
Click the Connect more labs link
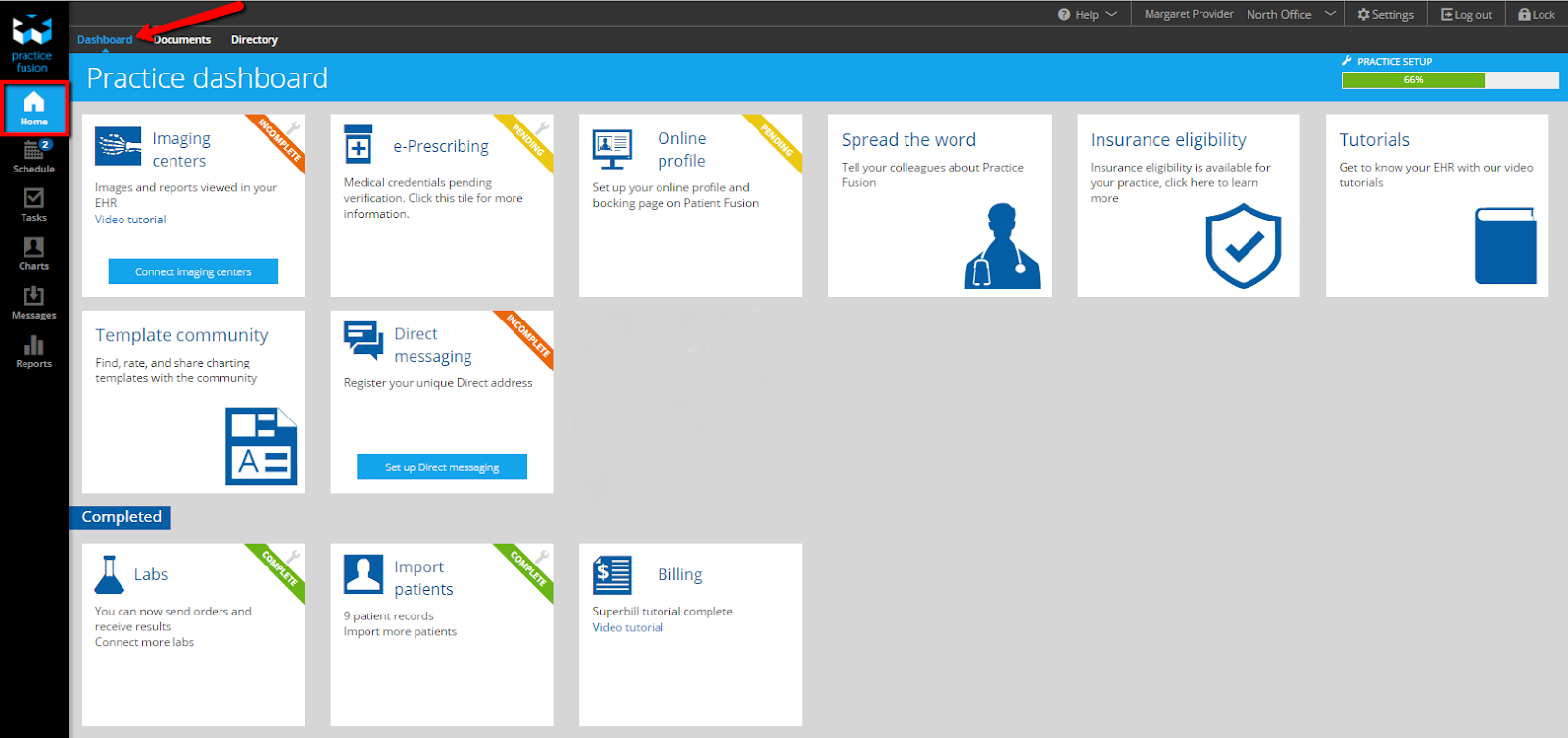coord(144,642)
